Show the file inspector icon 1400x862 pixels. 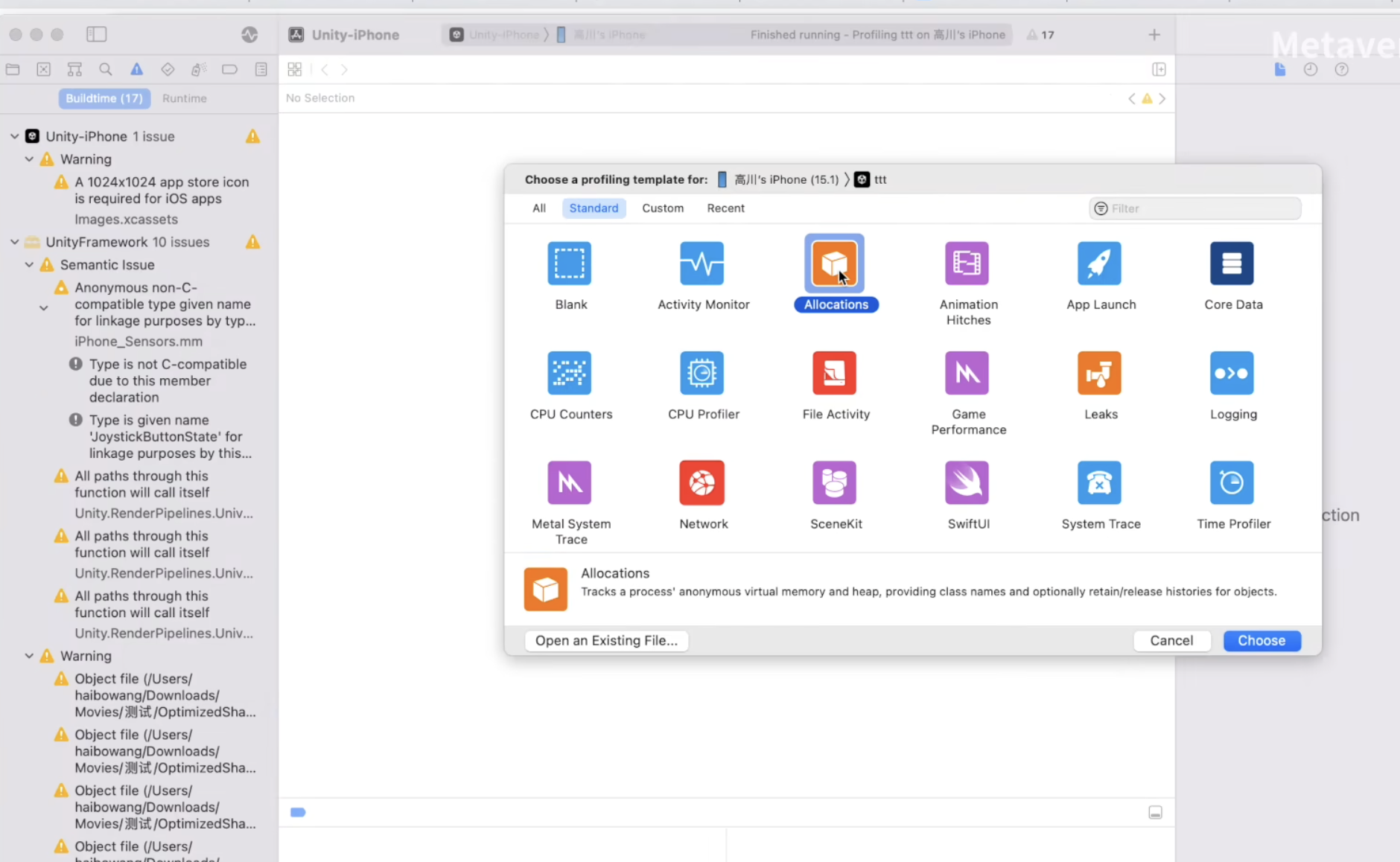click(1279, 69)
